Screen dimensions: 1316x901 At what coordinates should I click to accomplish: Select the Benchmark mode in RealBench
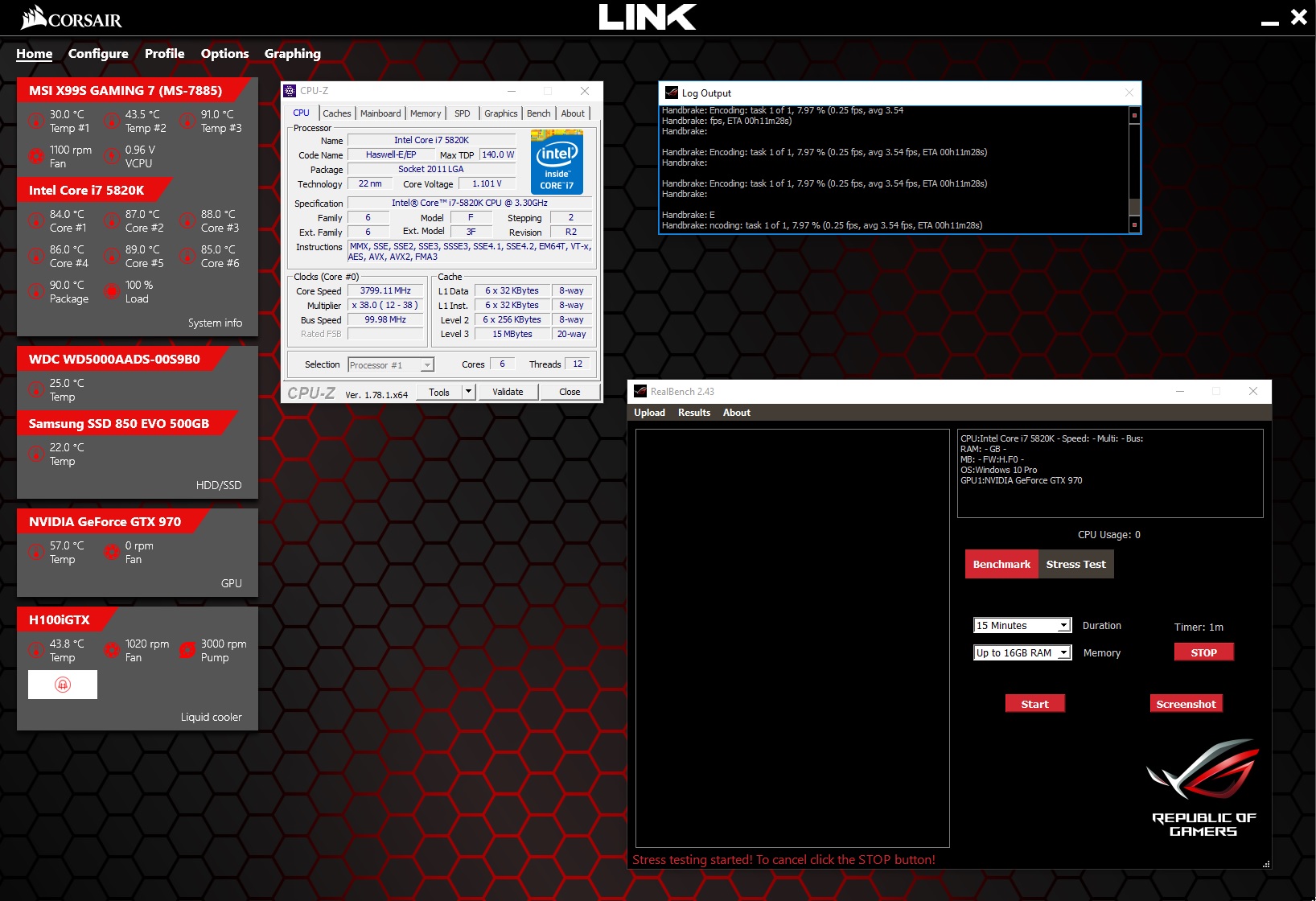pos(1001,564)
